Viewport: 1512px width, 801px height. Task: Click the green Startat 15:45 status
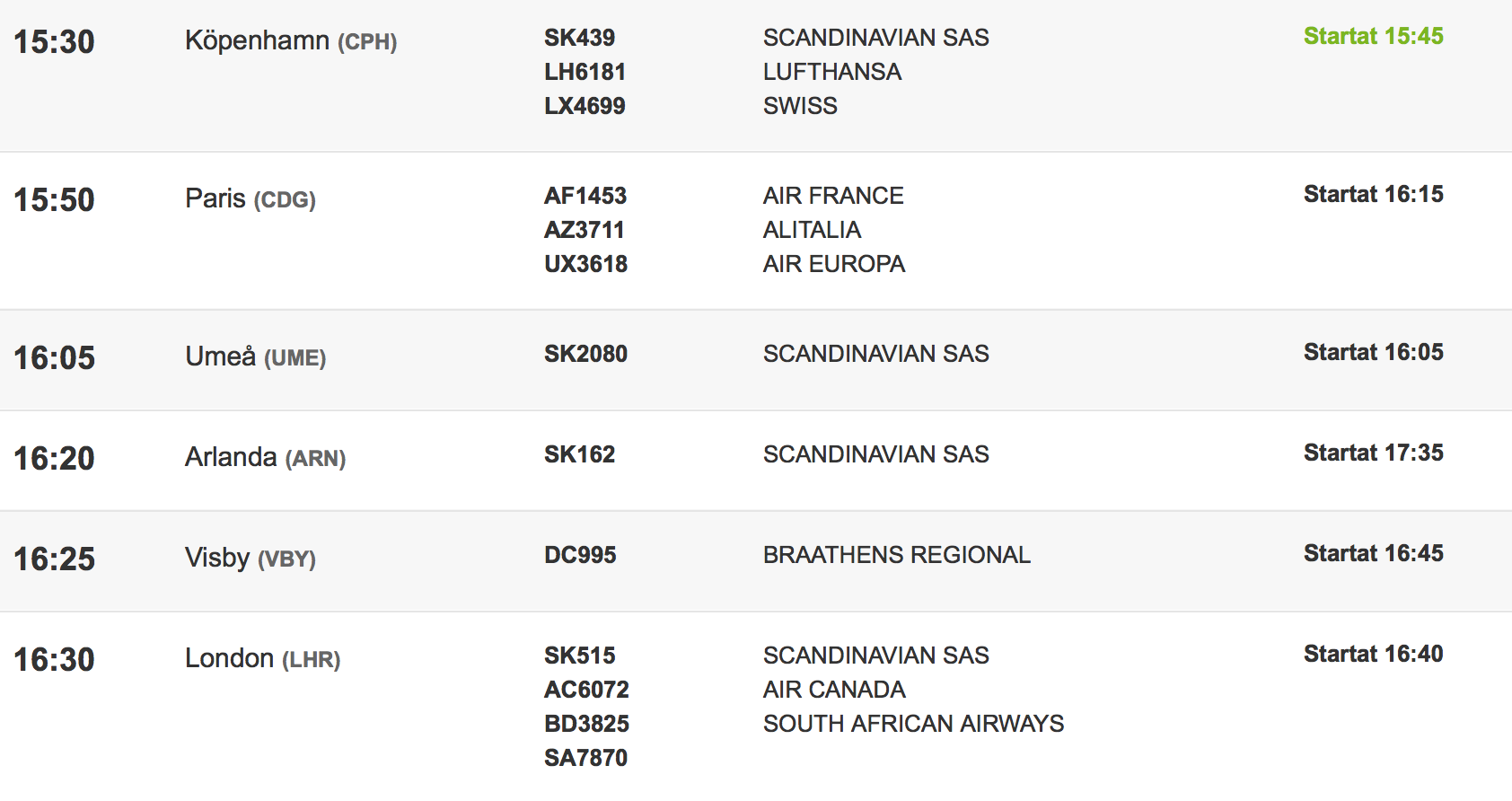(1373, 37)
